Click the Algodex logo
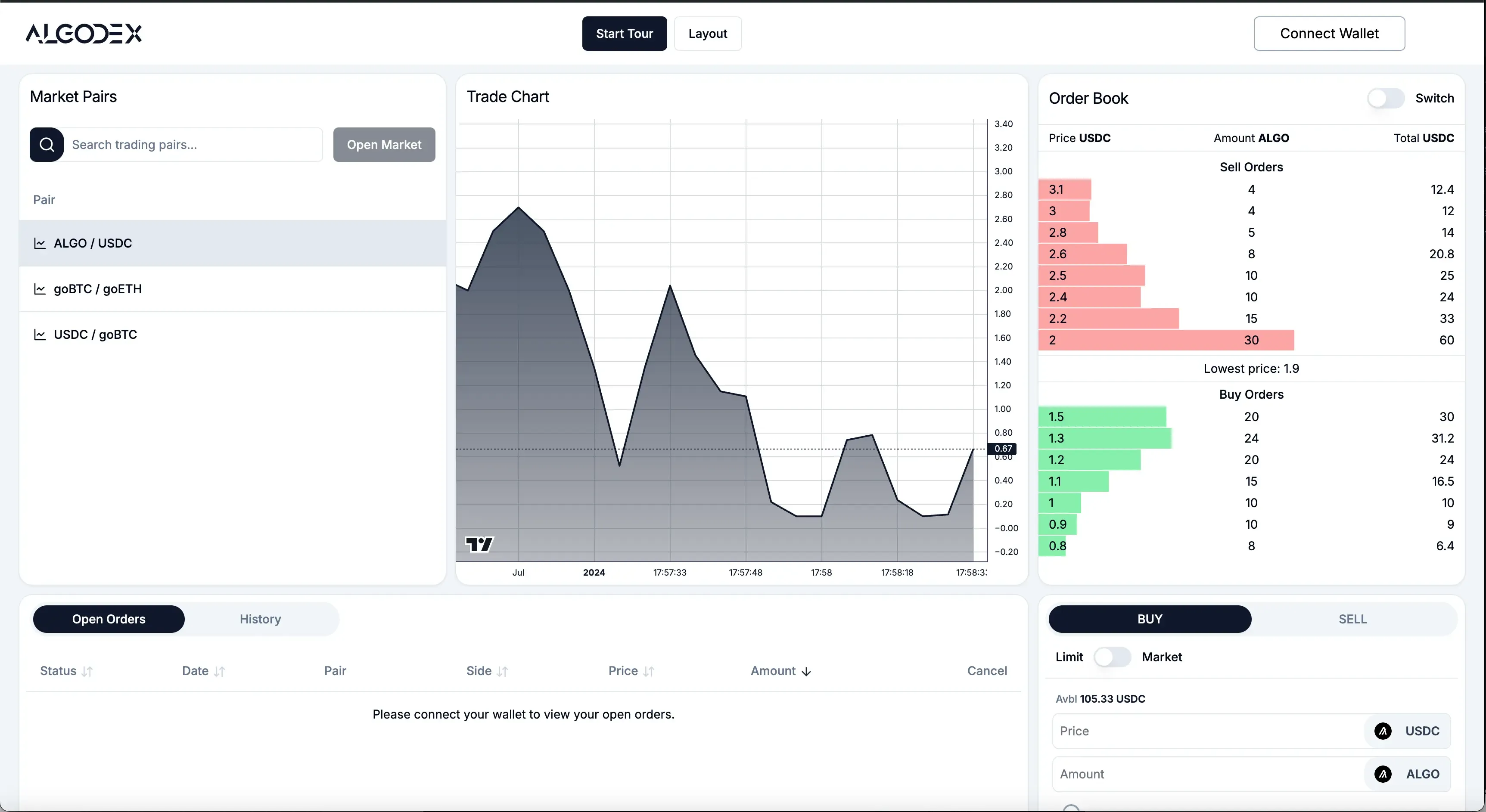The width and height of the screenshot is (1486, 812). tap(84, 34)
